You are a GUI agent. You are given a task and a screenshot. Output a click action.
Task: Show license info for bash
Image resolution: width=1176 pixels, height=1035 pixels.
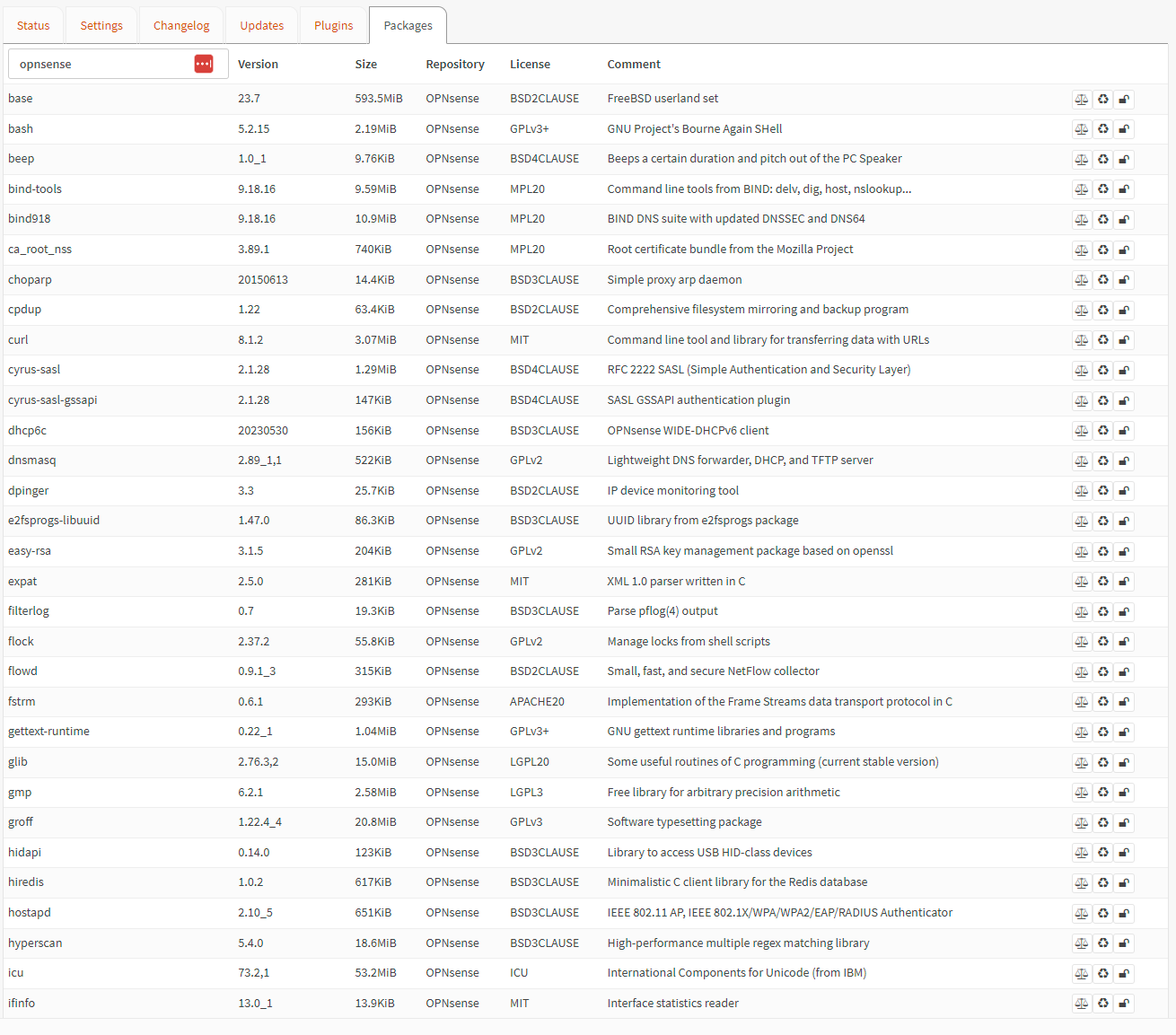pos(1082,129)
